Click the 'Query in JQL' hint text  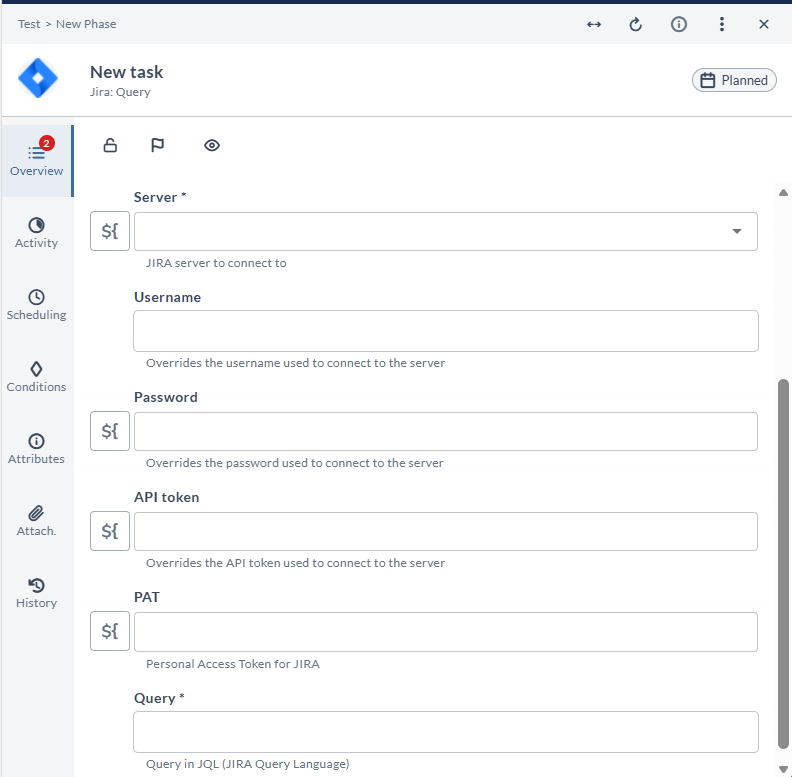click(x=248, y=764)
